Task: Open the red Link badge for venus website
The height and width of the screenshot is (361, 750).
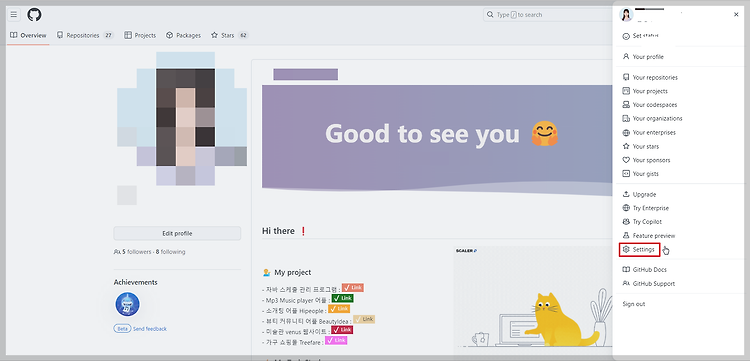Action: [x=342, y=330]
